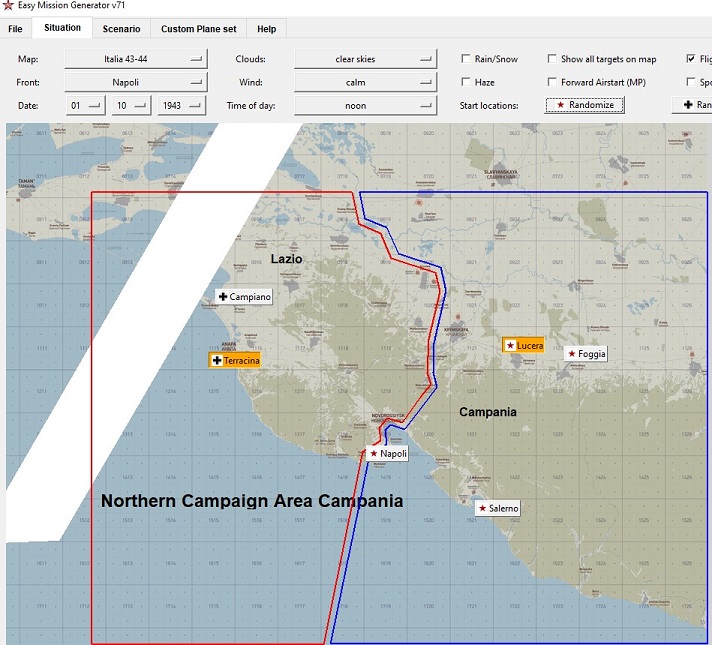
Task: Click the Easy Mission Generator red star app icon
Action: click(7, 5)
